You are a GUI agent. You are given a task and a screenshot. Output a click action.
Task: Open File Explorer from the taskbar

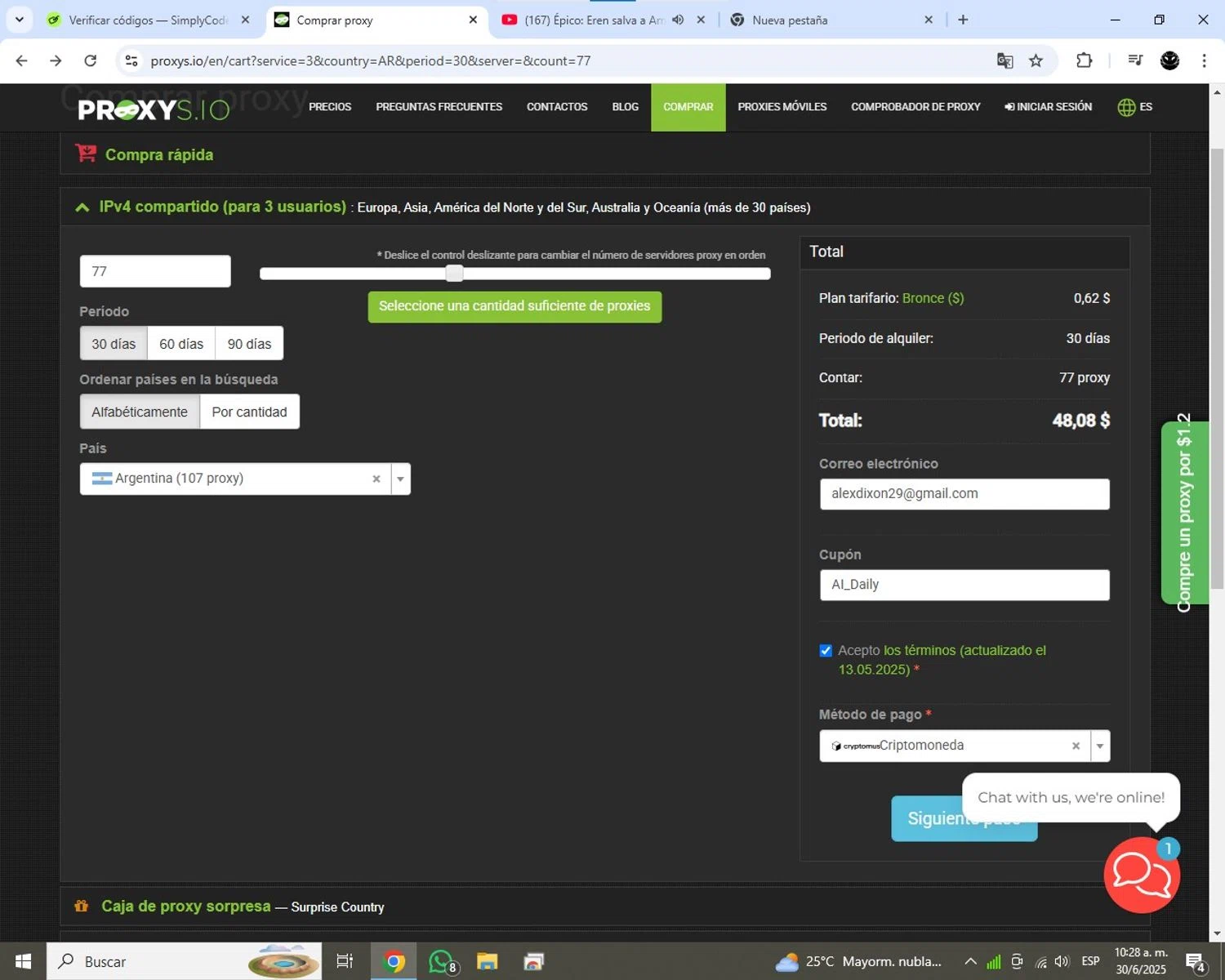pos(488,961)
